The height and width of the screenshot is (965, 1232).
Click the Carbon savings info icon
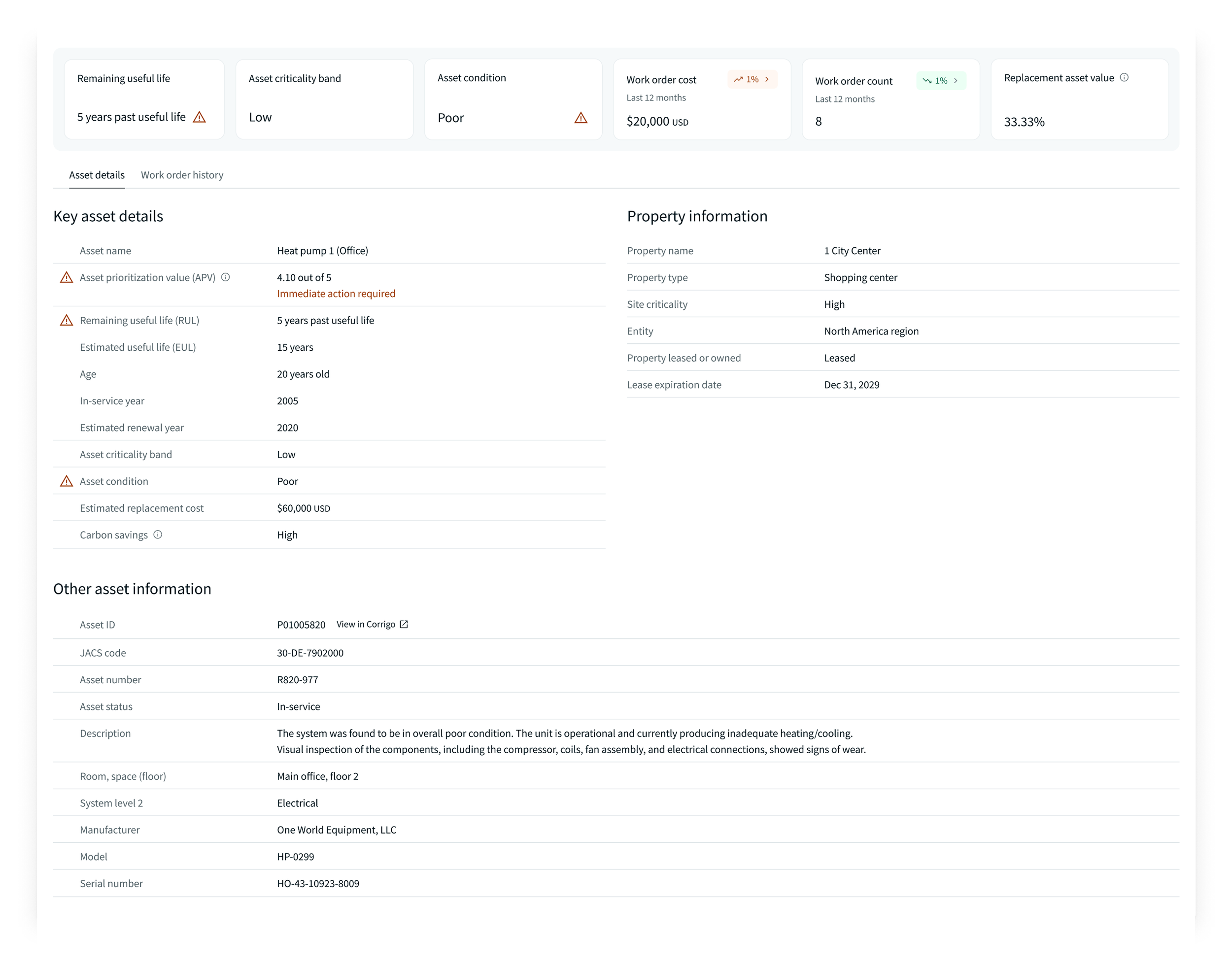click(x=158, y=534)
